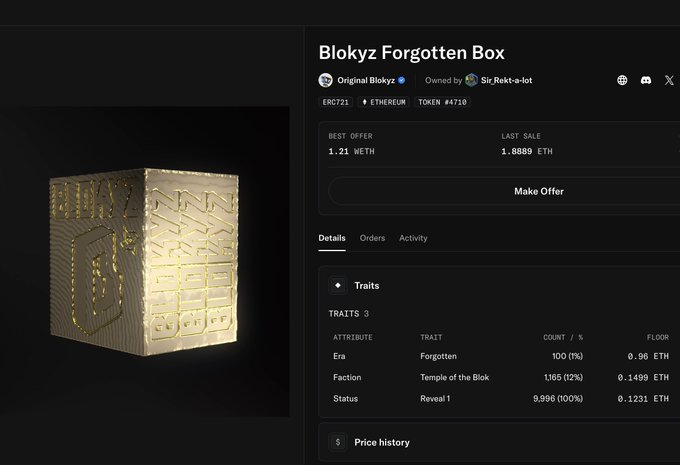Click the 0.96 ETH floor value

[648, 356]
